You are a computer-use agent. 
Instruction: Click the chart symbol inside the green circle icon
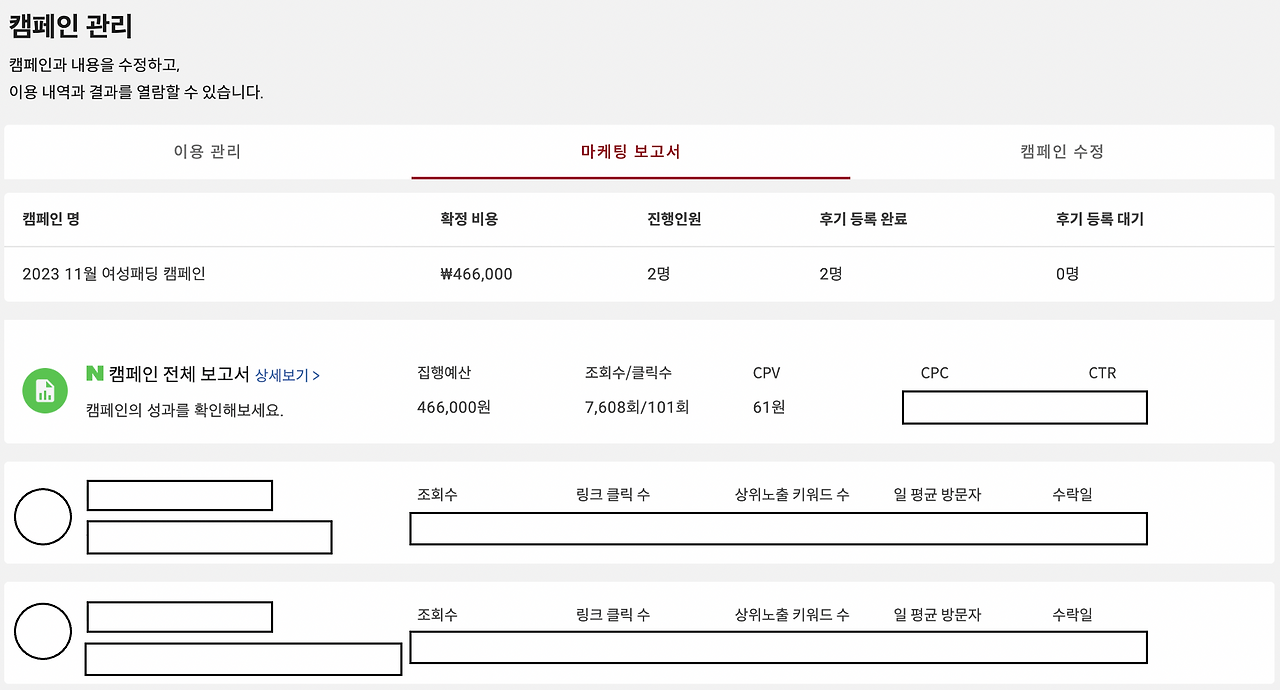[x=43, y=390]
